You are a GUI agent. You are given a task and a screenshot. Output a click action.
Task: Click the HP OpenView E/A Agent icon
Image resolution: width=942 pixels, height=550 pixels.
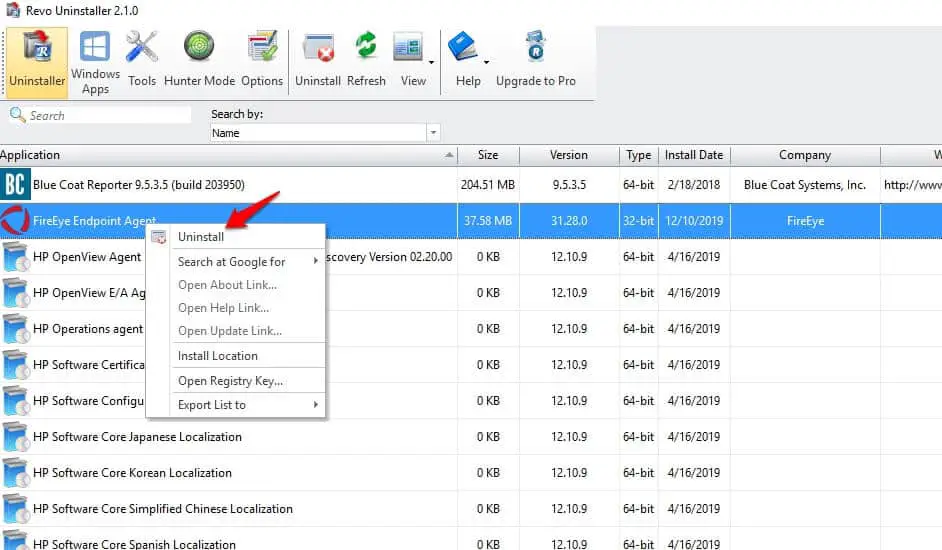(16, 293)
